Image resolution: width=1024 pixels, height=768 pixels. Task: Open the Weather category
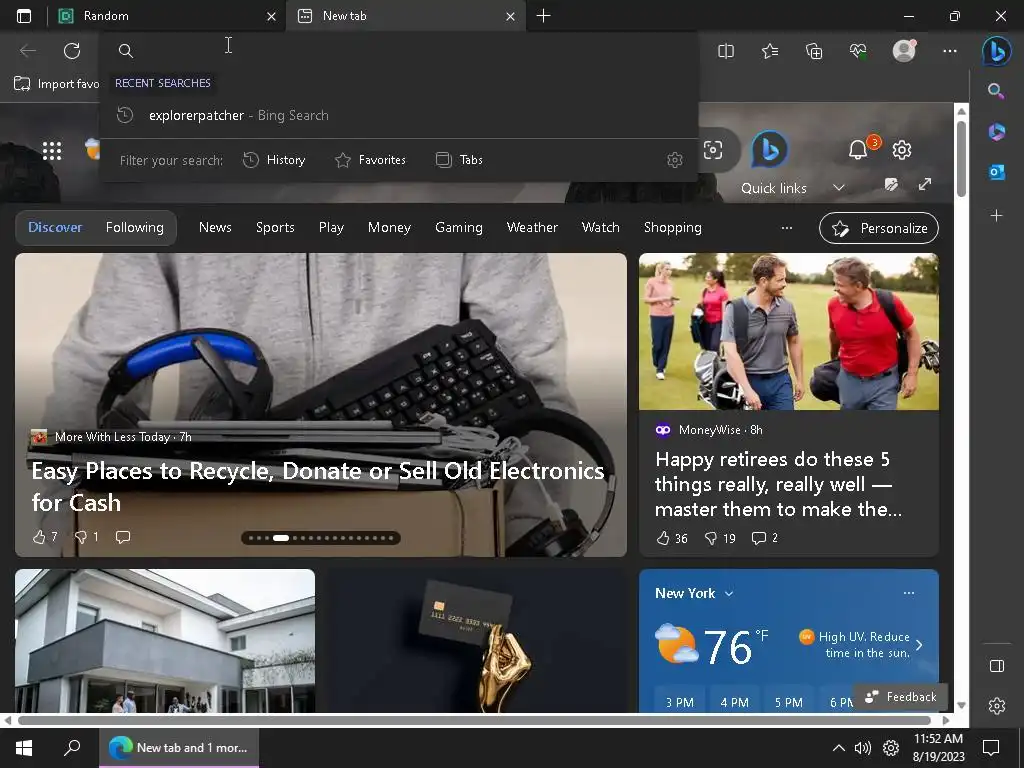click(532, 228)
